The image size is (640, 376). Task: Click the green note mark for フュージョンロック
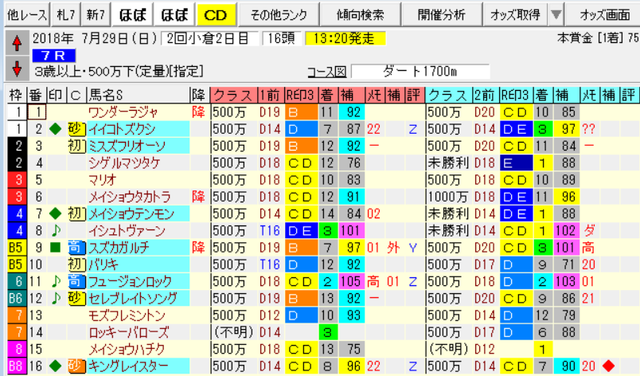tap(56, 281)
